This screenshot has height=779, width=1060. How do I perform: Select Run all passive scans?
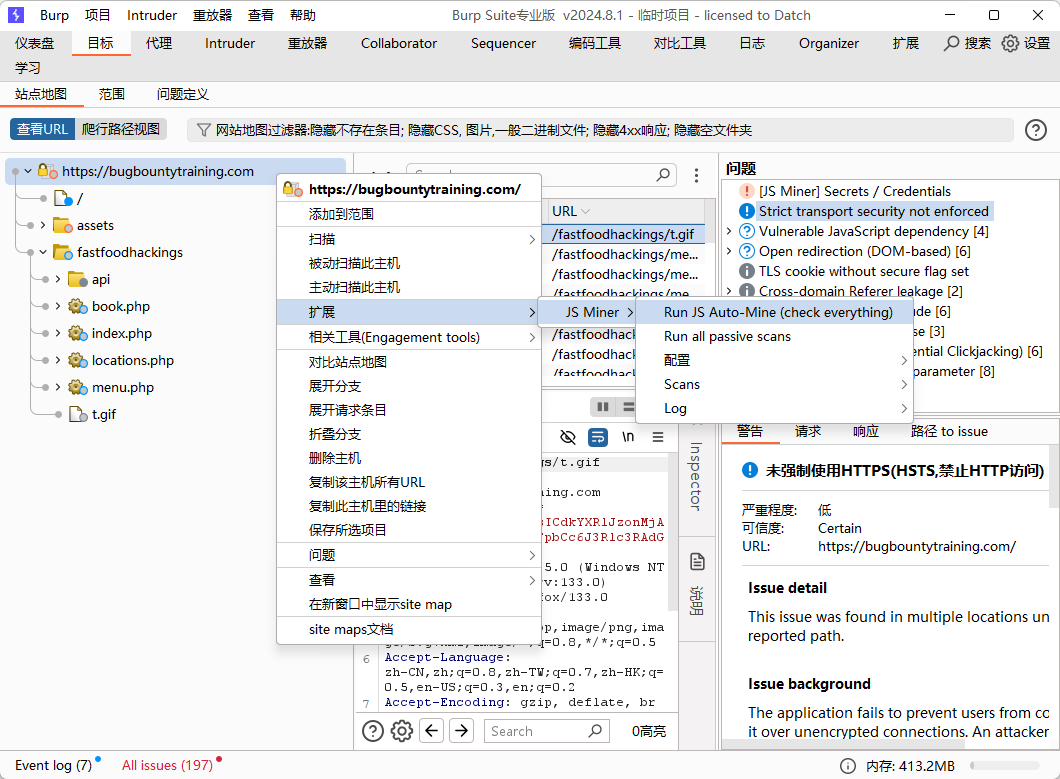(x=774, y=336)
